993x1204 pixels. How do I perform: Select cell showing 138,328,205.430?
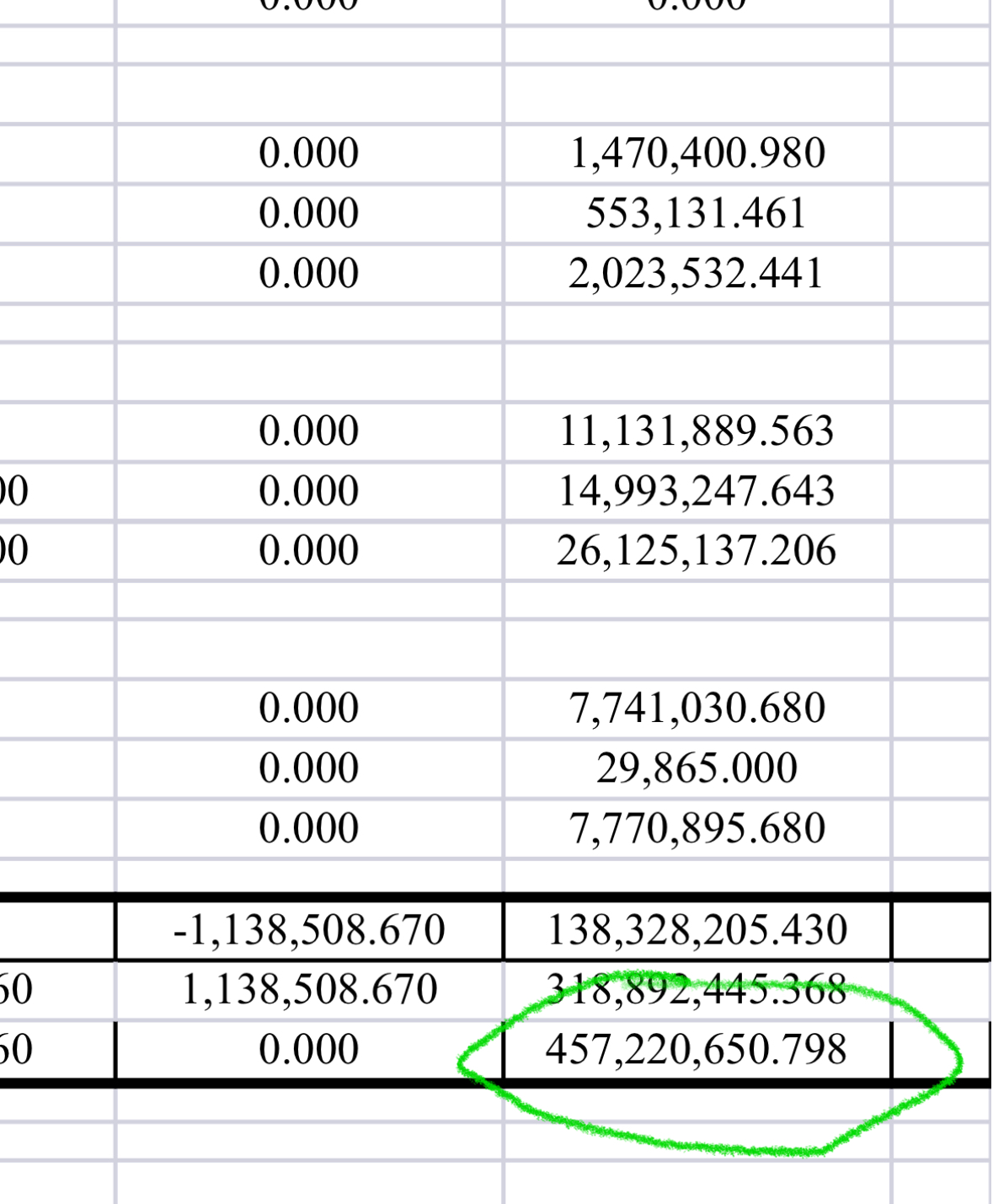[697, 930]
